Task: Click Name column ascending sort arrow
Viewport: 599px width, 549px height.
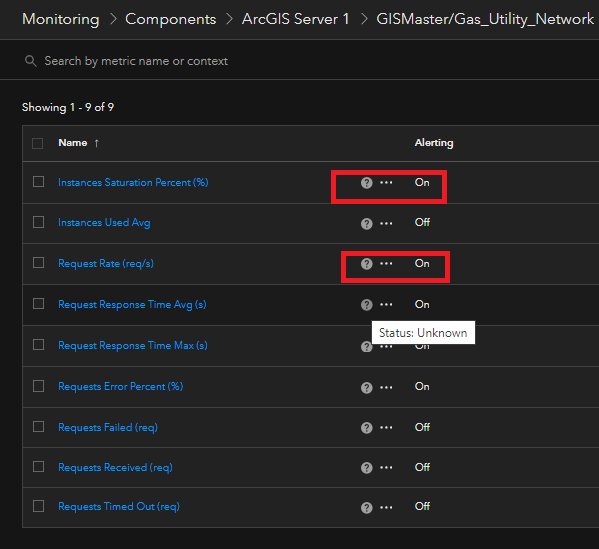Action: (x=97, y=143)
